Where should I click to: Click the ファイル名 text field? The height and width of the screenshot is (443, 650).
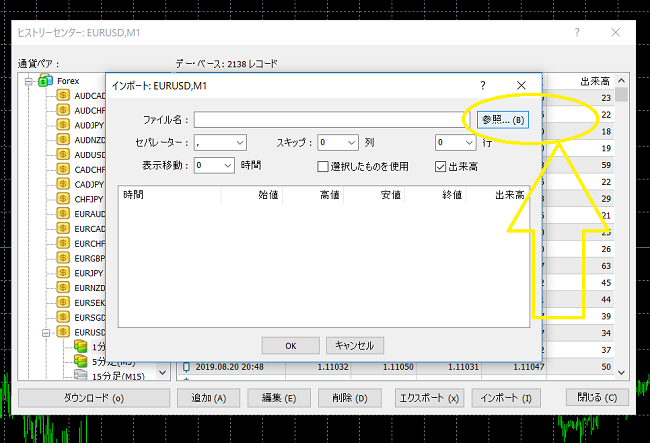coord(330,120)
